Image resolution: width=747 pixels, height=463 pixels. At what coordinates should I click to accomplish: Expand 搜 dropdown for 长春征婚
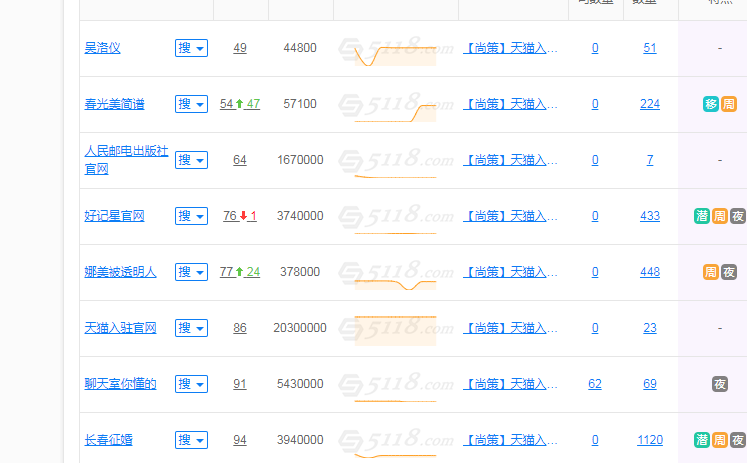(192, 440)
